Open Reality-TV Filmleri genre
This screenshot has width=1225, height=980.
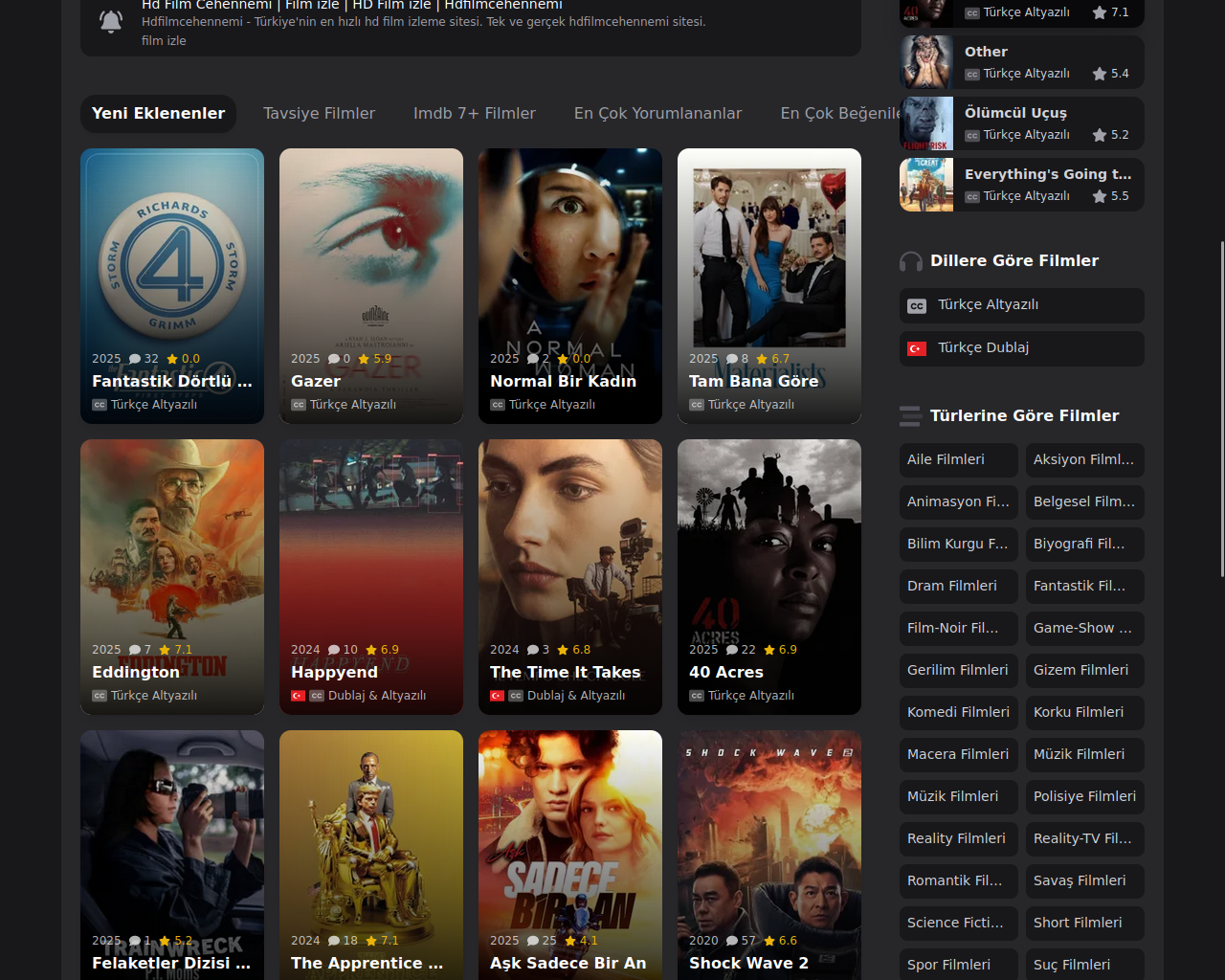click(1085, 839)
